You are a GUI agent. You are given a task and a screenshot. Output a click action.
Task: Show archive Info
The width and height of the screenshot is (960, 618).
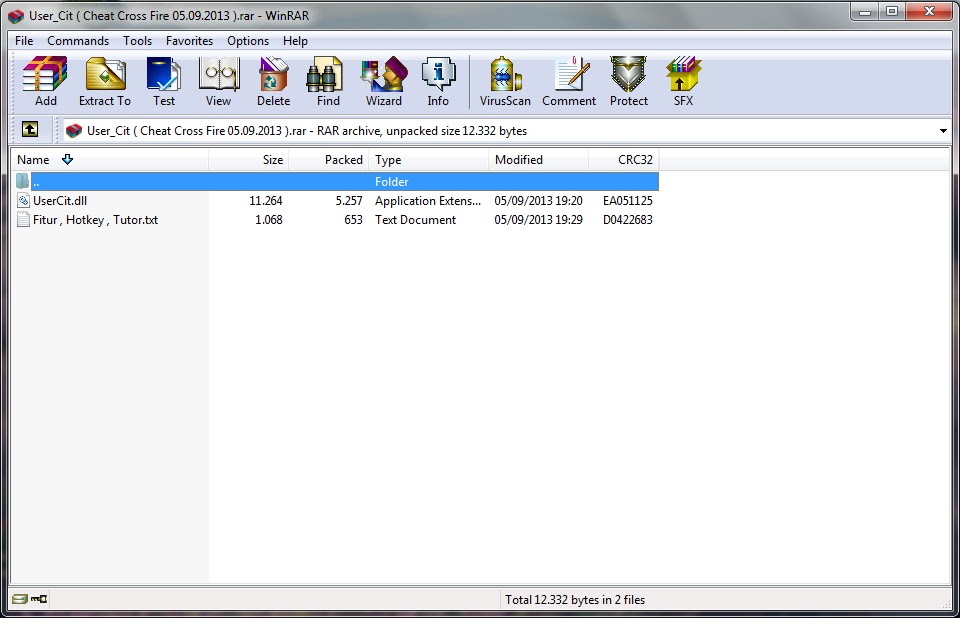pyautogui.click(x=438, y=81)
